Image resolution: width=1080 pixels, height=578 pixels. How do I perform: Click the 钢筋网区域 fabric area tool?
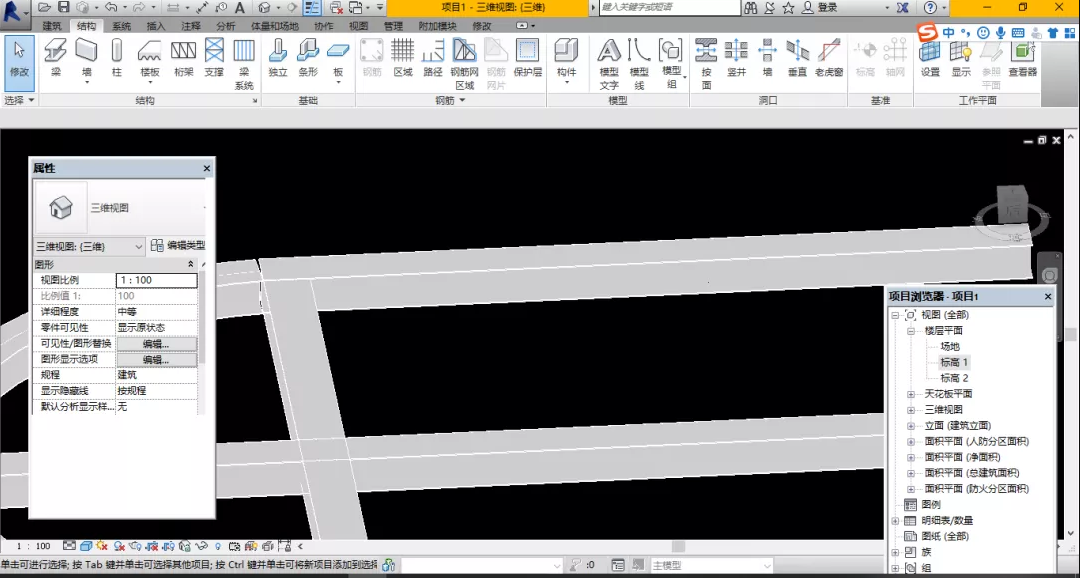[x=465, y=64]
